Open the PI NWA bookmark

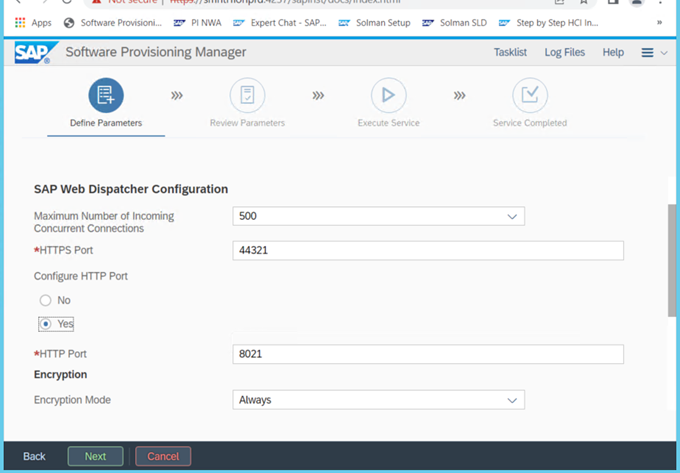pyautogui.click(x=197, y=23)
